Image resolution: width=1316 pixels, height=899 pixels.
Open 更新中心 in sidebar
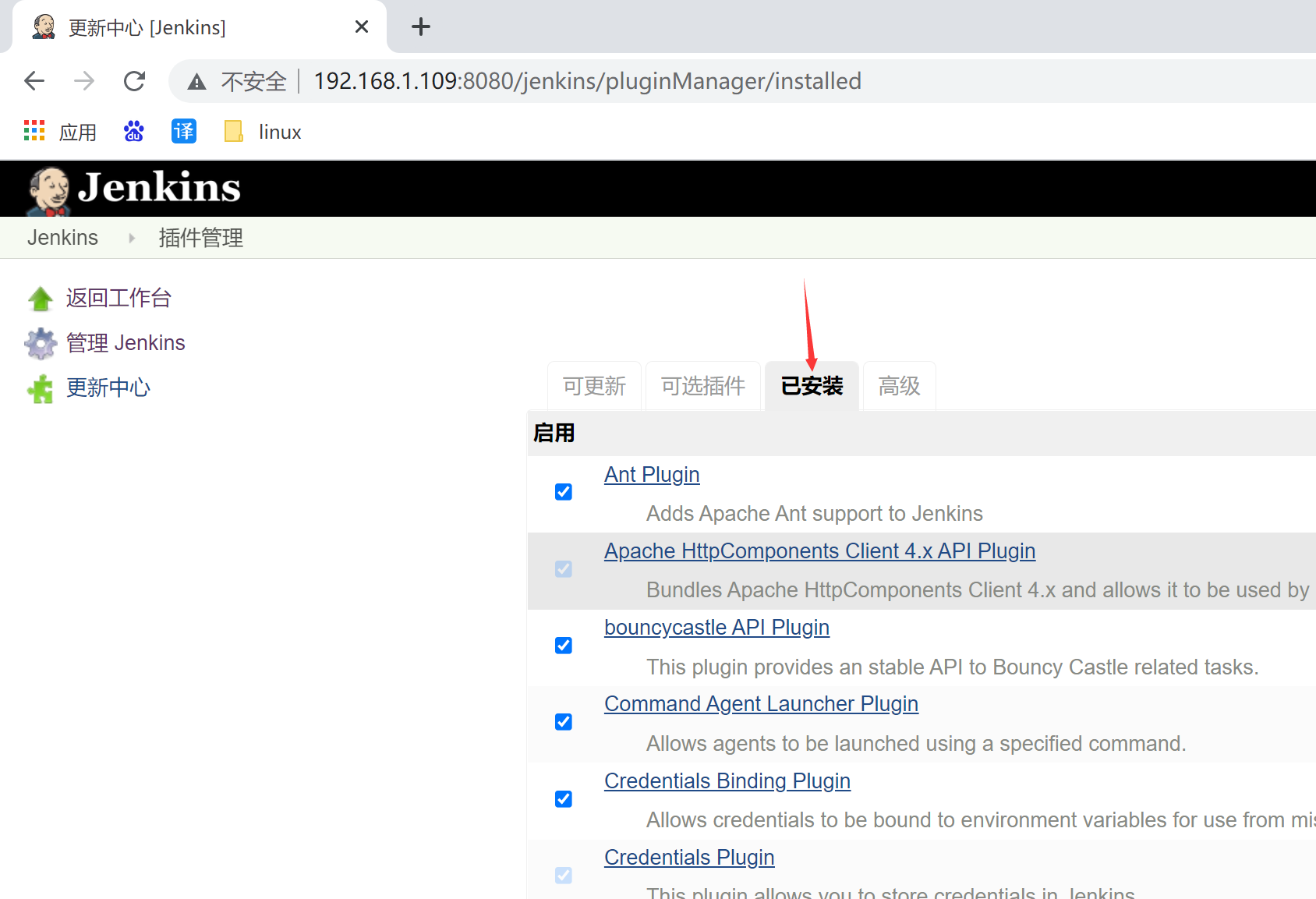108,388
